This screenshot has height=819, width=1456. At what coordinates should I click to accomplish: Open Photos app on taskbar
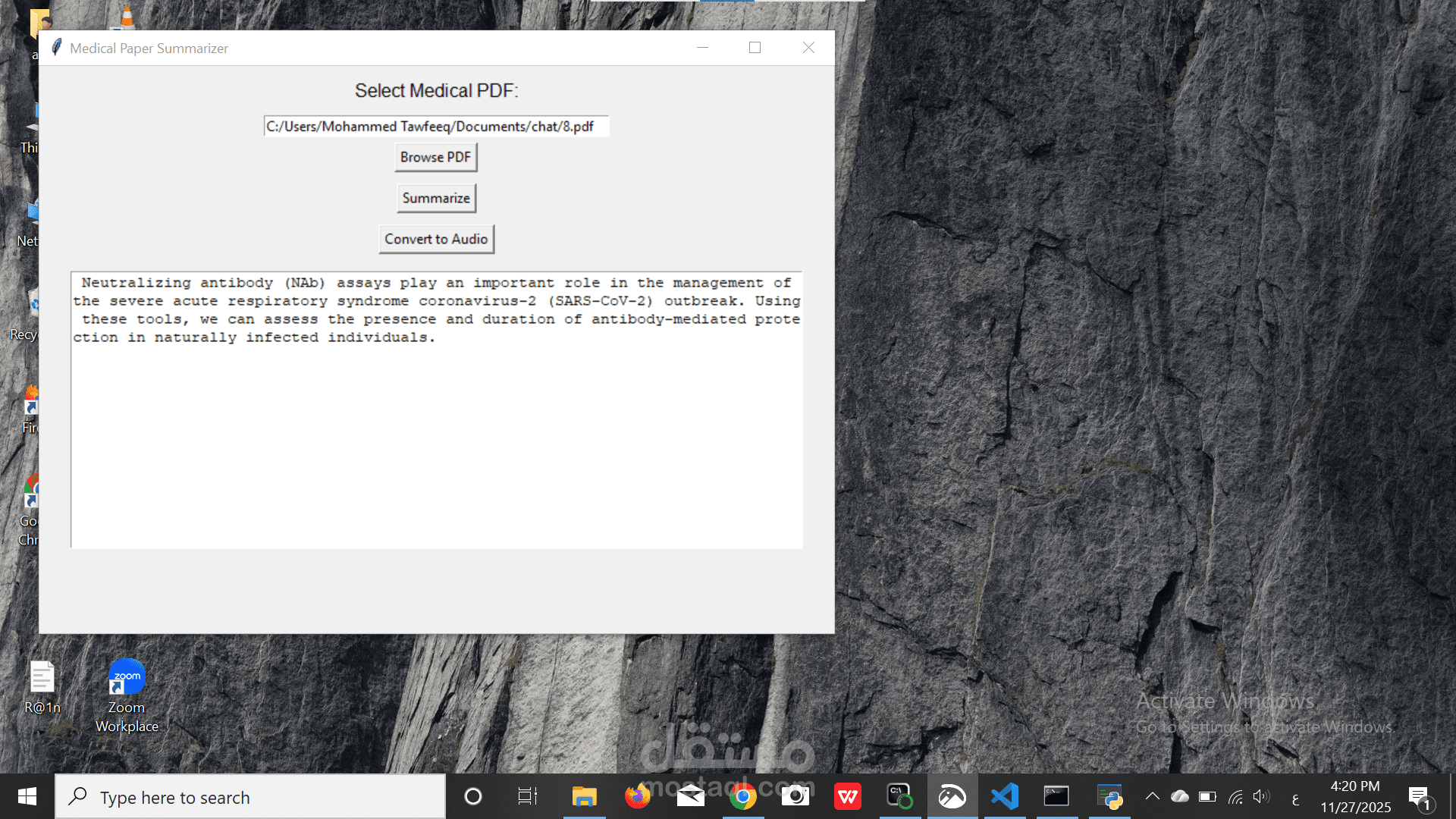pos(952,796)
